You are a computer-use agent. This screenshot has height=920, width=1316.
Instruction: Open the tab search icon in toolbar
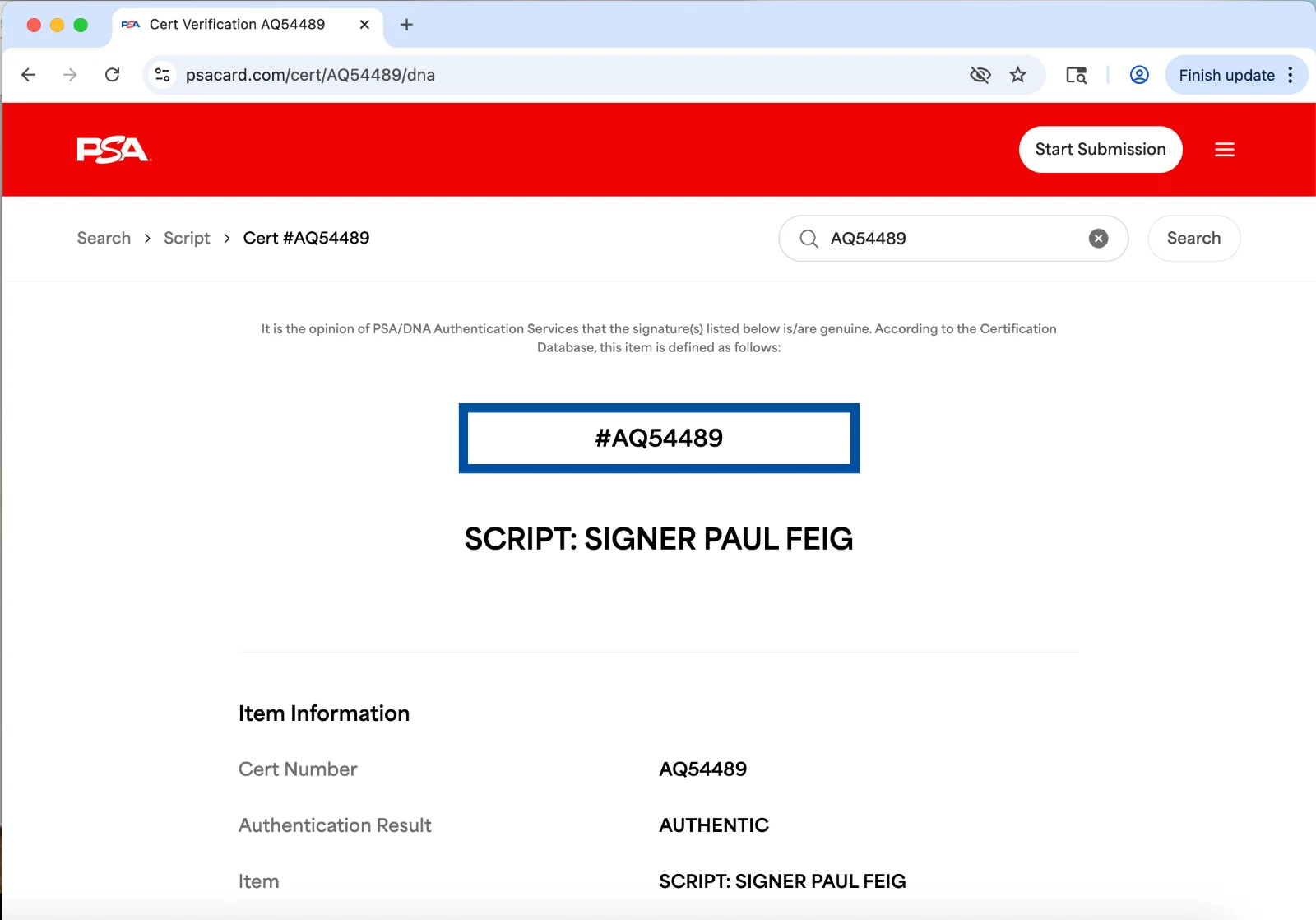point(1076,75)
